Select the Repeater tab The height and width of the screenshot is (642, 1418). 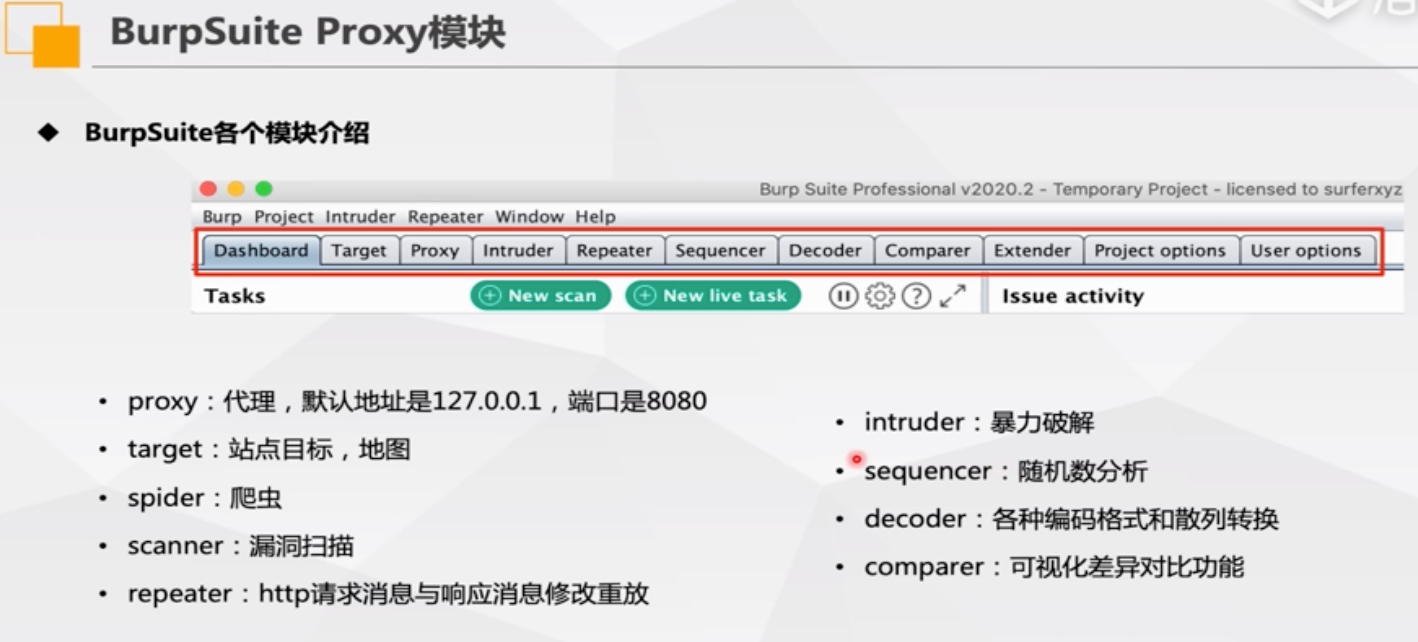[614, 250]
